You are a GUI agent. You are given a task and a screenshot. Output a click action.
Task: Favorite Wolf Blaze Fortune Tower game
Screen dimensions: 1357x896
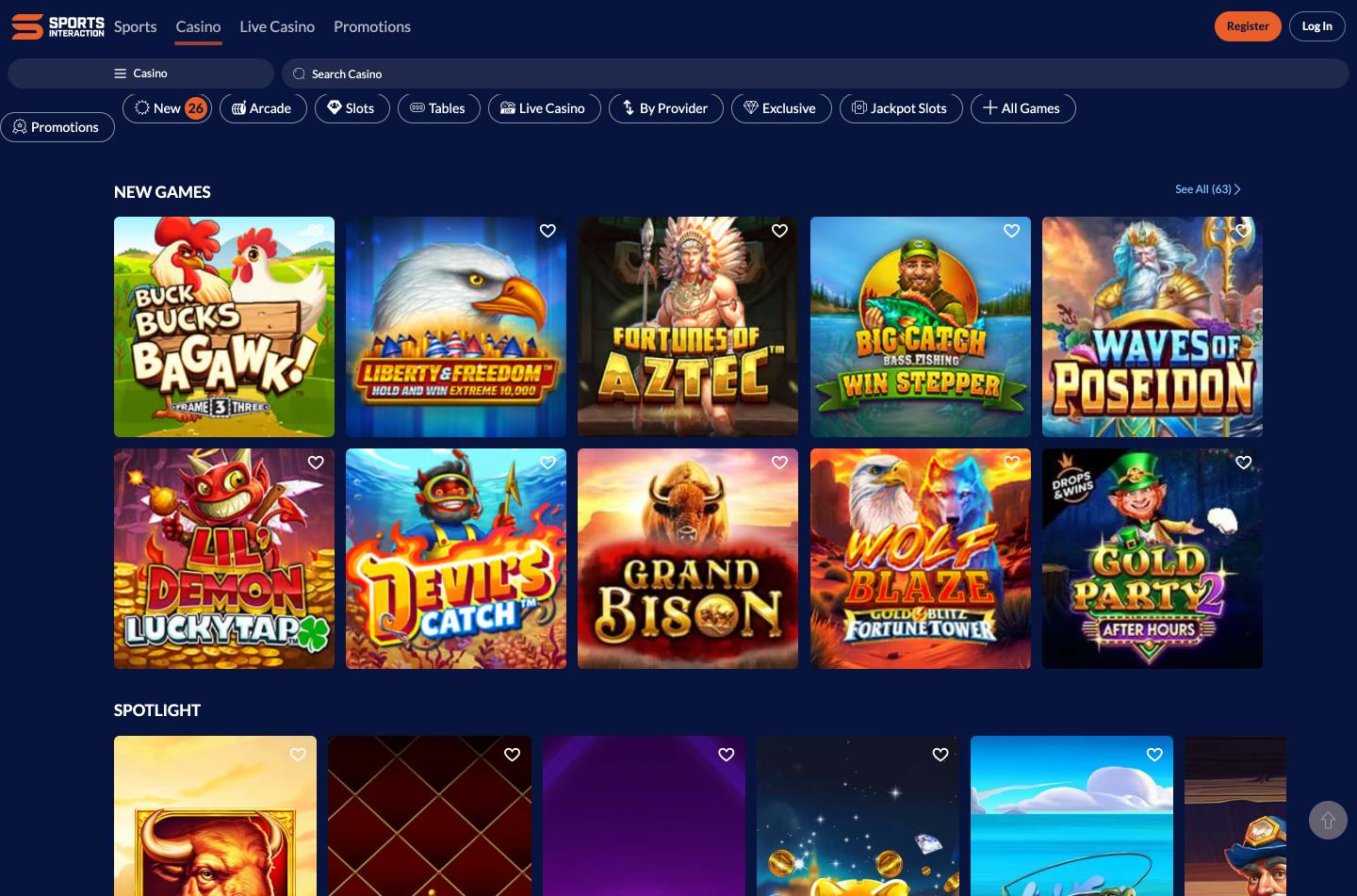pos(1012,463)
